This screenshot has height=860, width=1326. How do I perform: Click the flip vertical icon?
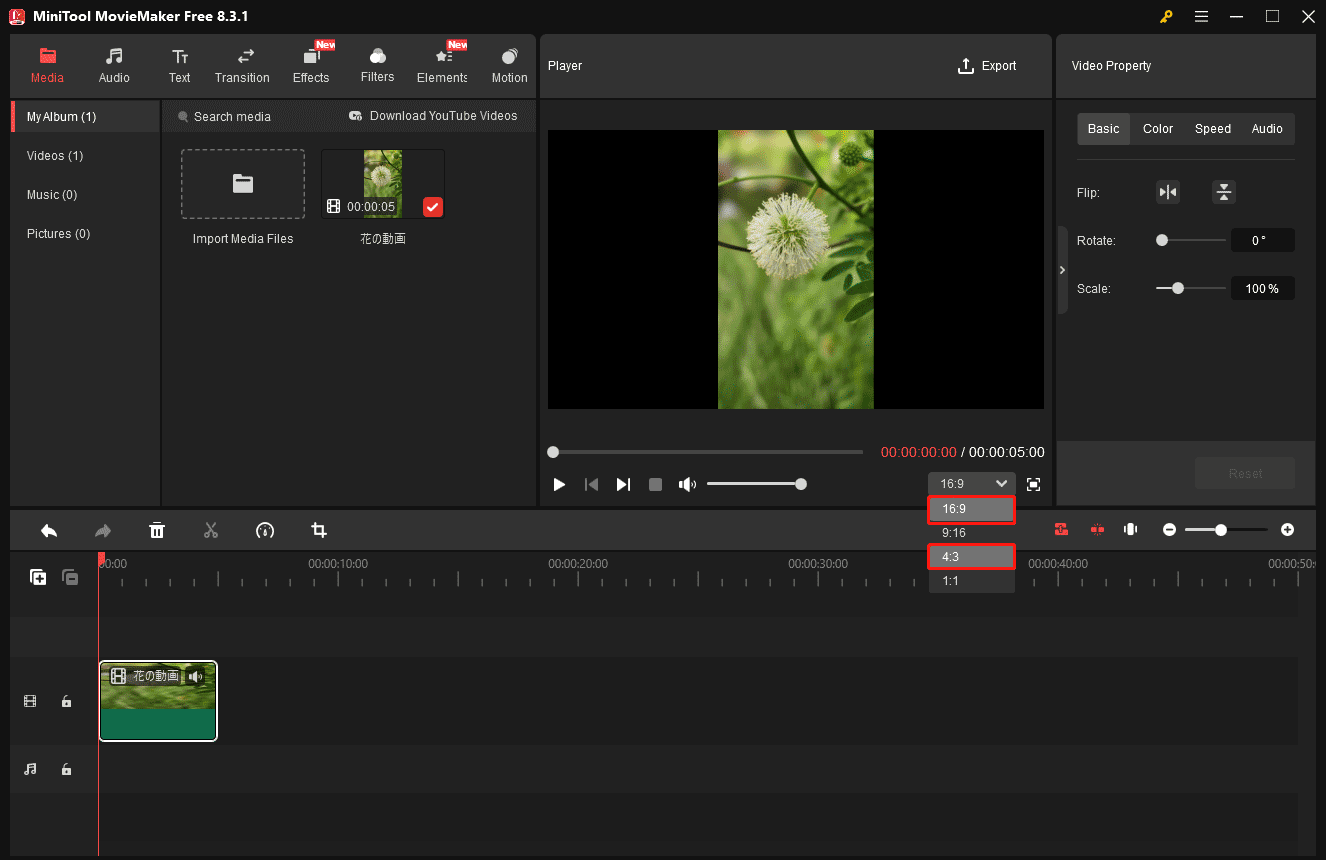click(1223, 192)
